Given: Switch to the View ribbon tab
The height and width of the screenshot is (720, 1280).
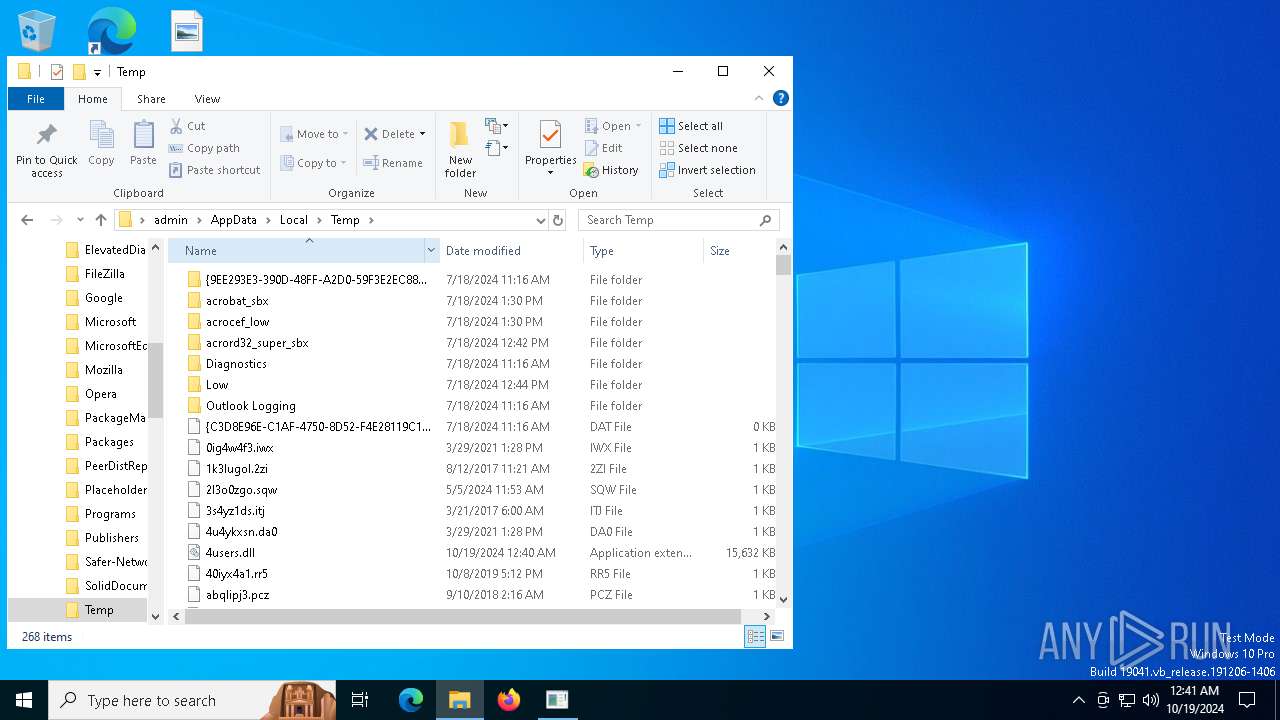Looking at the screenshot, I should pos(207,99).
